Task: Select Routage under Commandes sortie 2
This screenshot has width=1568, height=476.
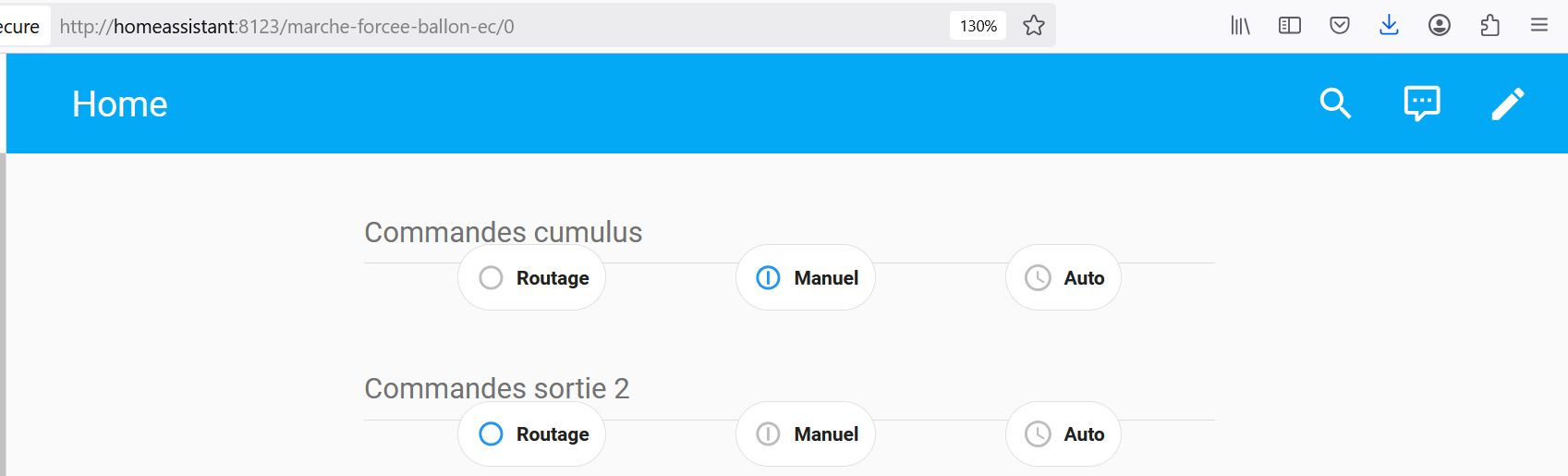Action: [532, 434]
